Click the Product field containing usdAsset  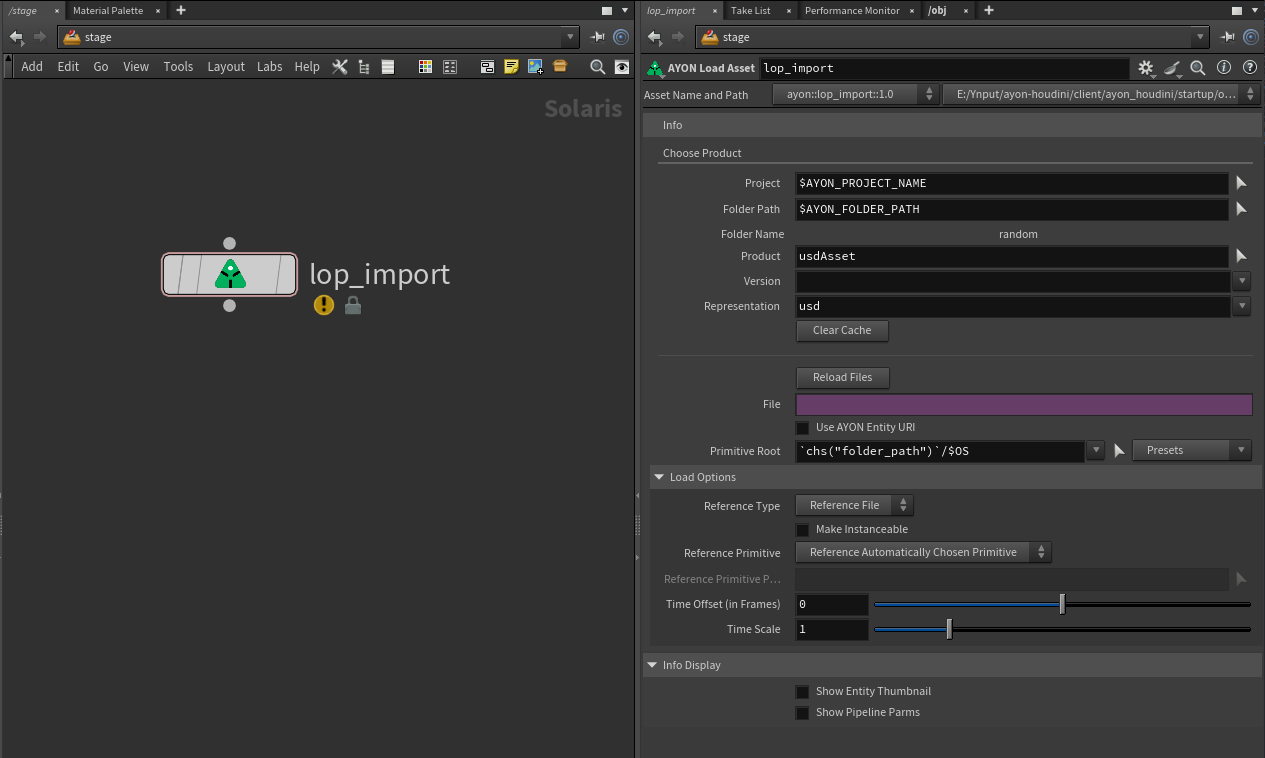1012,256
